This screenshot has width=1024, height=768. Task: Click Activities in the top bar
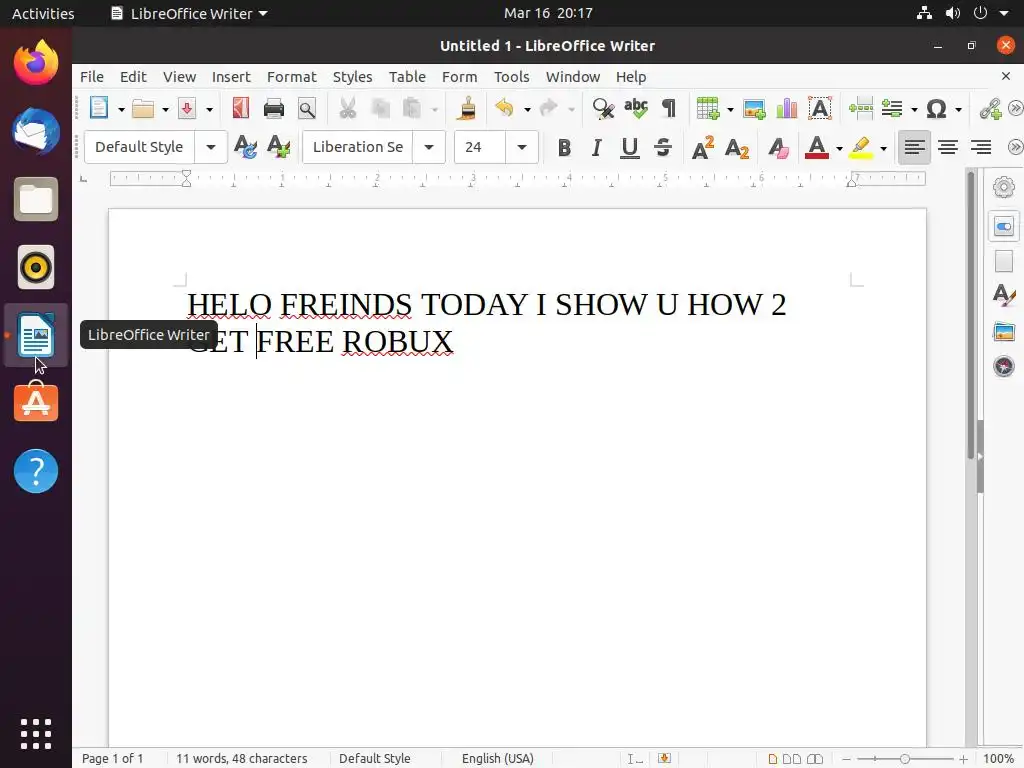tap(43, 13)
